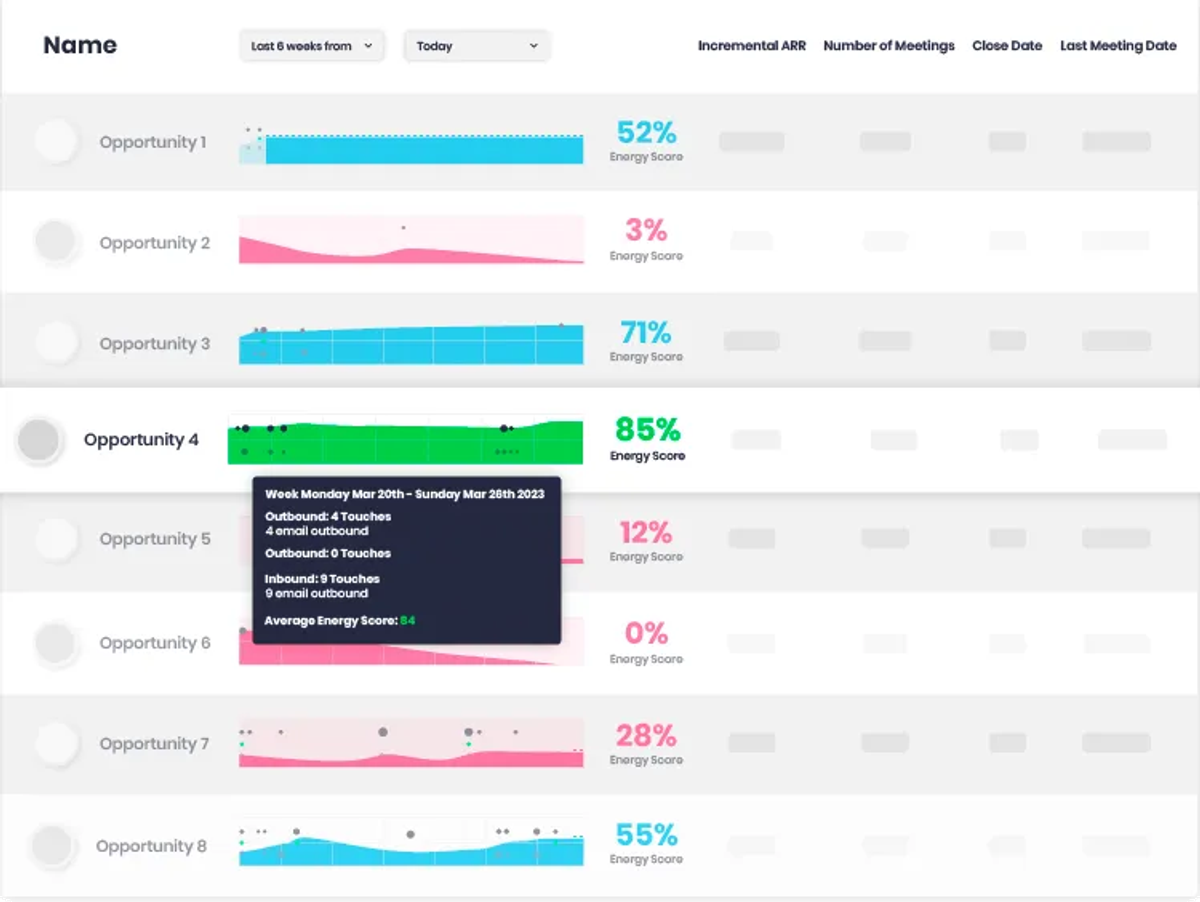Screen dimensions: 1200x902
Task: Click the 12% energy score
Action: tap(646, 532)
